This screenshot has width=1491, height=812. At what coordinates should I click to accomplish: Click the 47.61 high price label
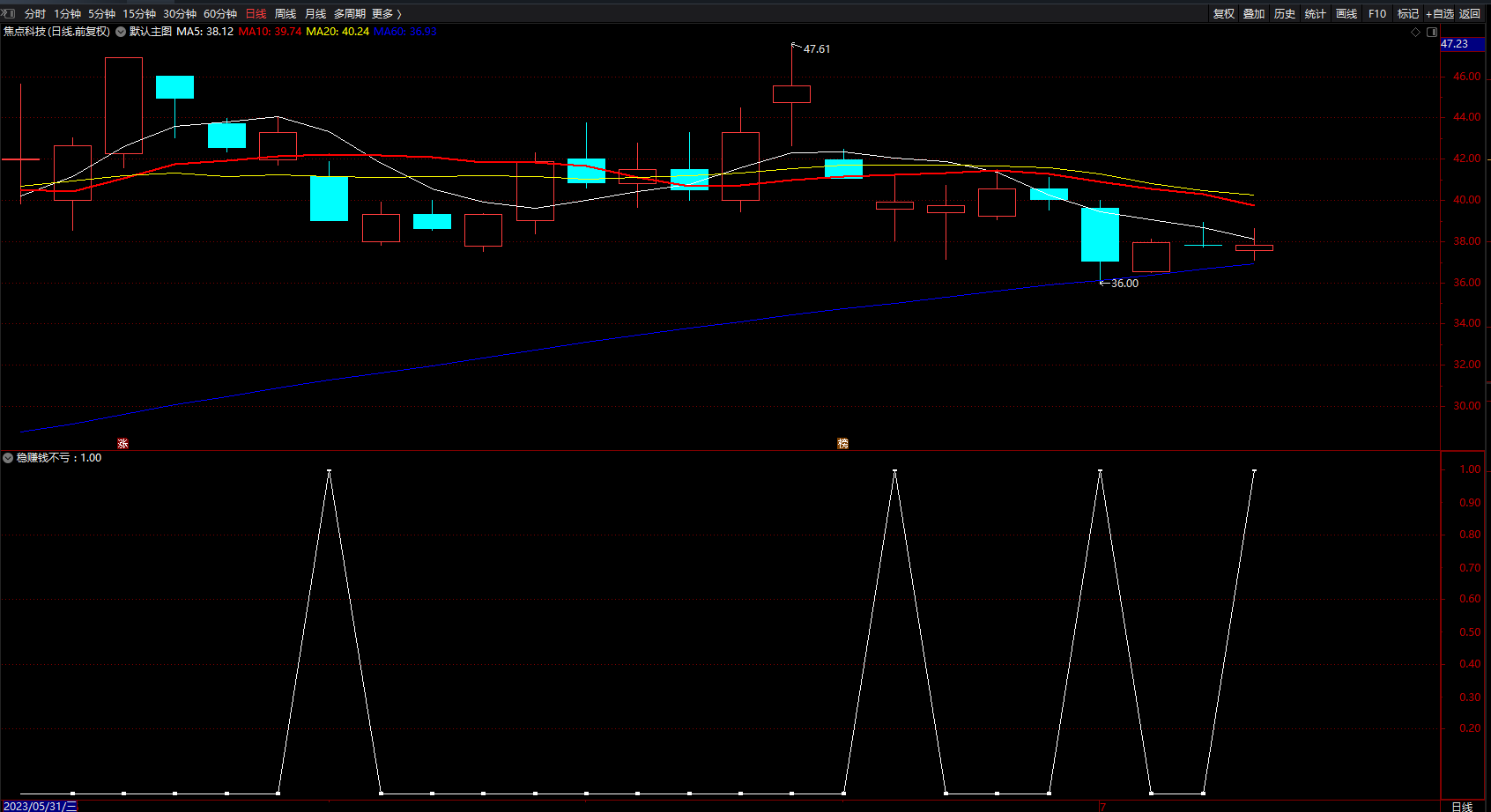coord(817,49)
